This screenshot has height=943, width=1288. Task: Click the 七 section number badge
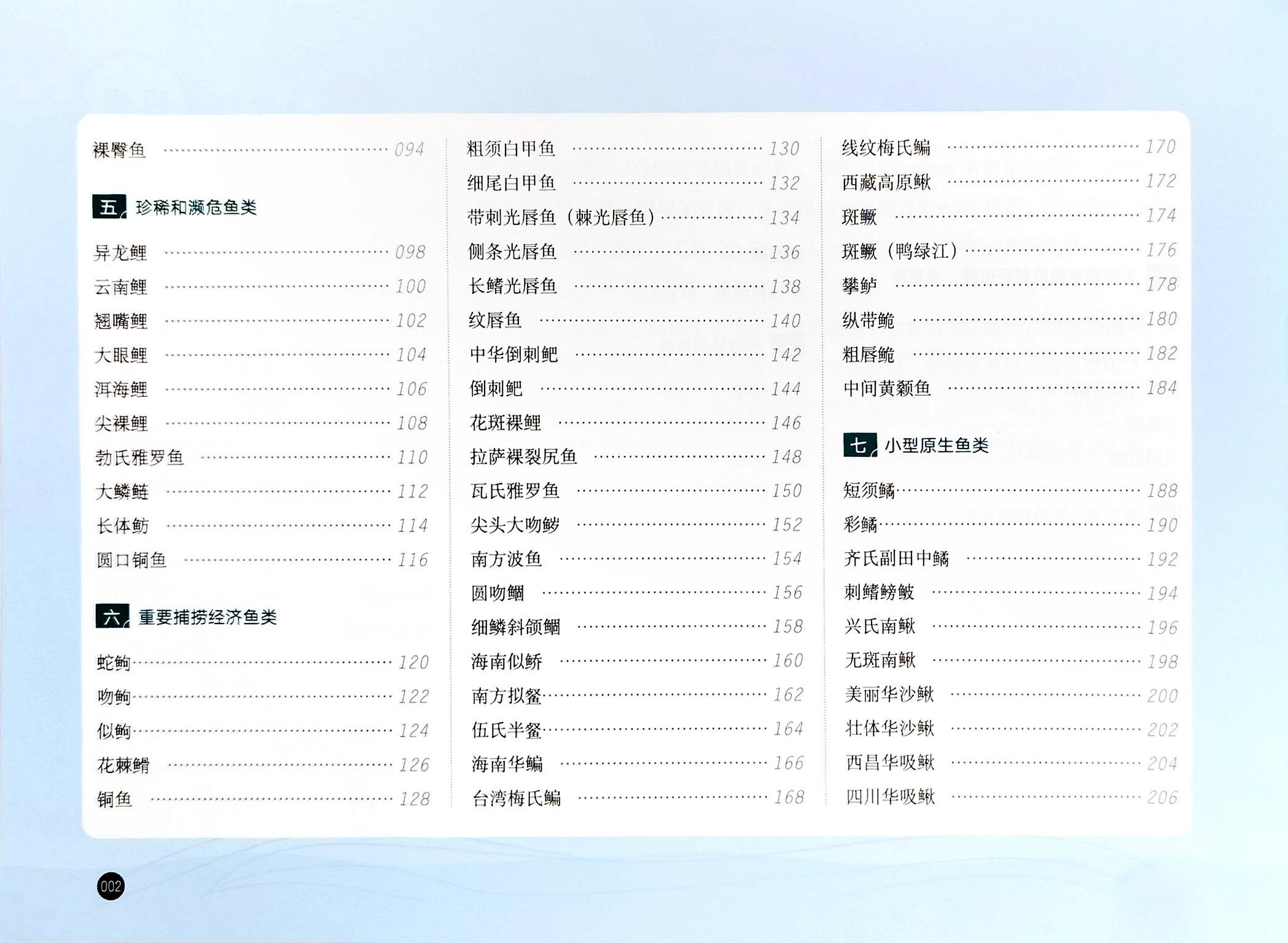click(x=860, y=445)
